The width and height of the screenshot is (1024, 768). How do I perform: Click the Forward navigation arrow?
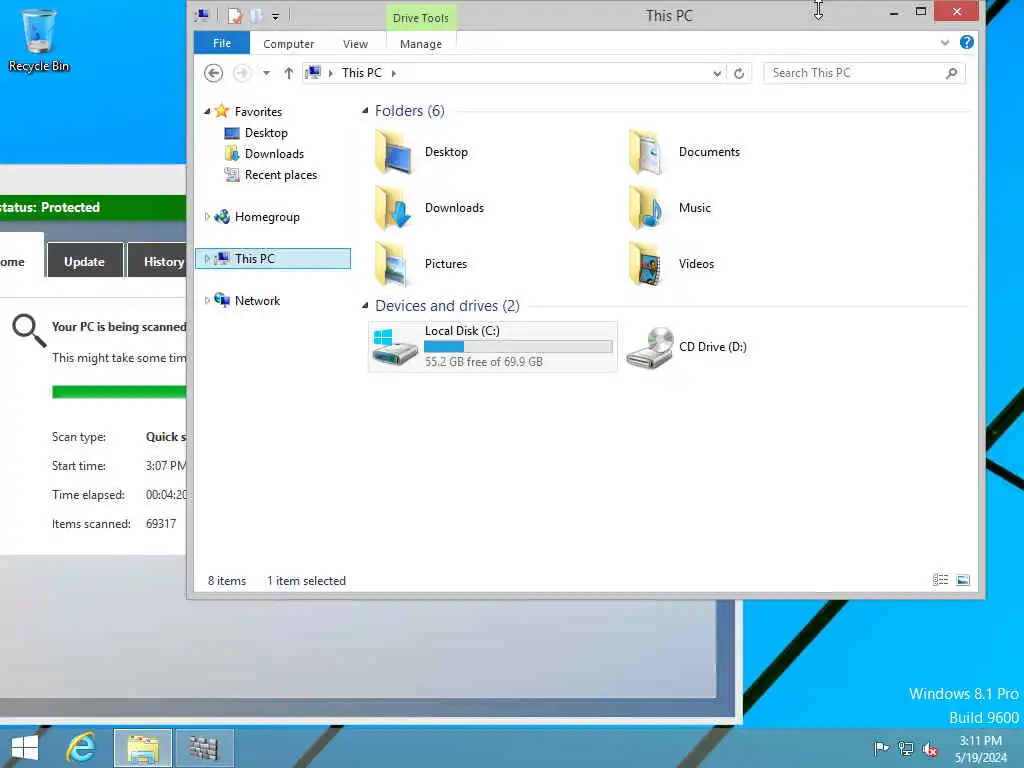click(242, 73)
